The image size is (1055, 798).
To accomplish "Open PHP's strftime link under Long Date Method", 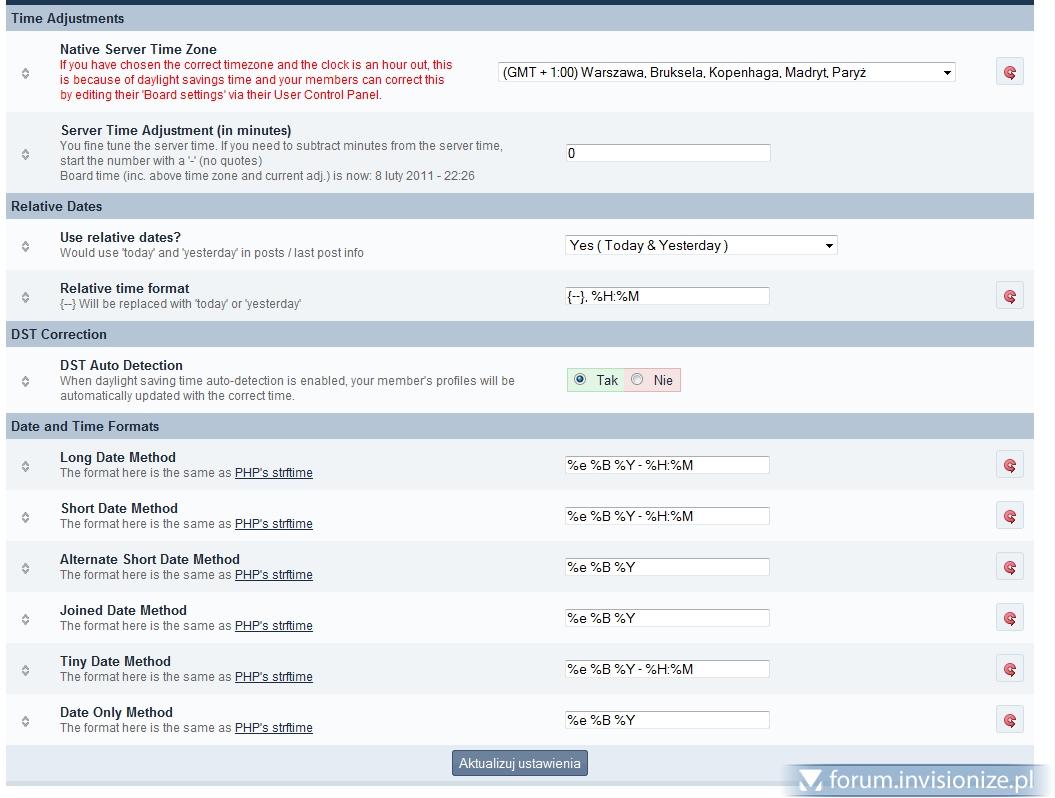I will (273, 473).
